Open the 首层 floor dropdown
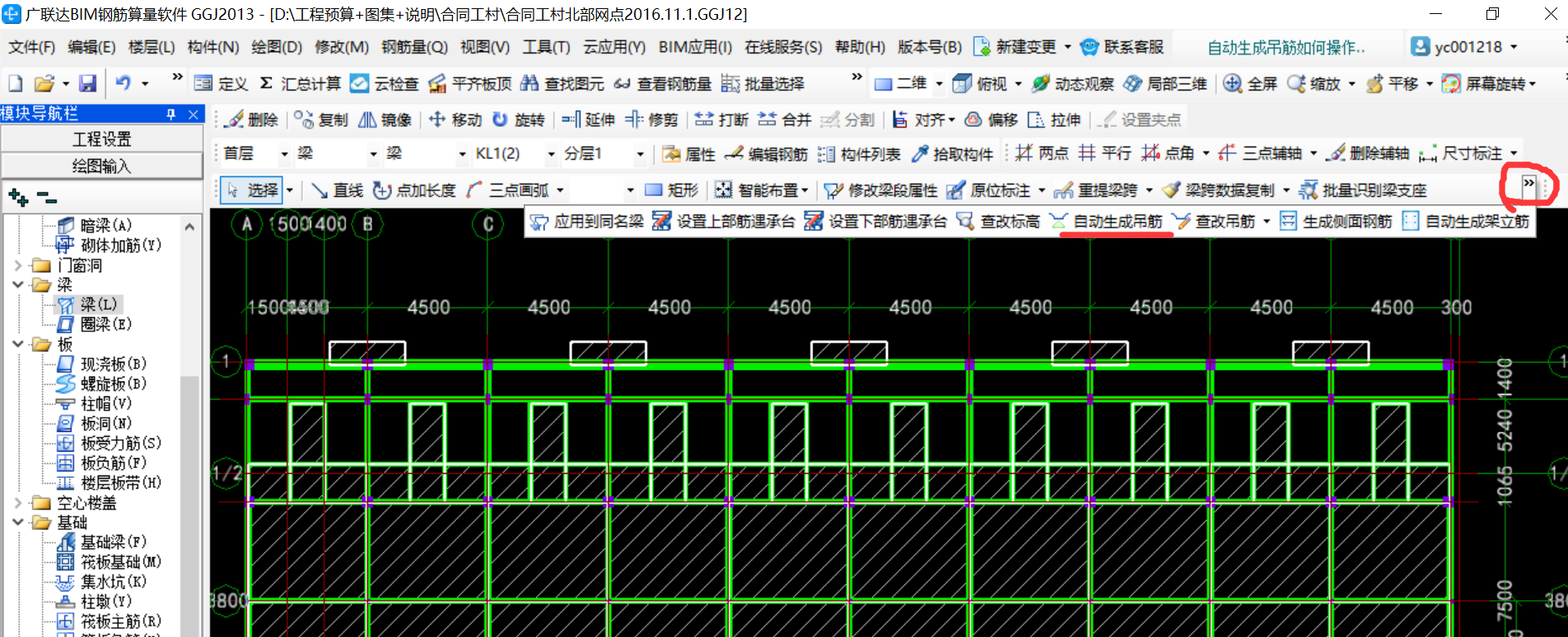The image size is (1568, 637). [x=284, y=154]
